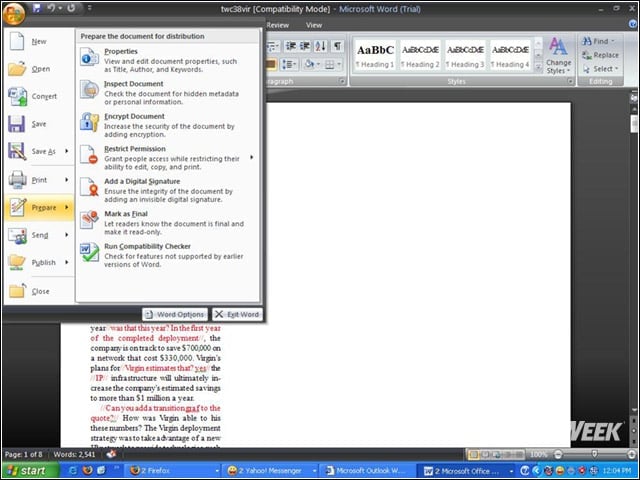Apply the Heading 1 style
Image resolution: width=640 pixels, height=480 pixels.
[x=375, y=56]
